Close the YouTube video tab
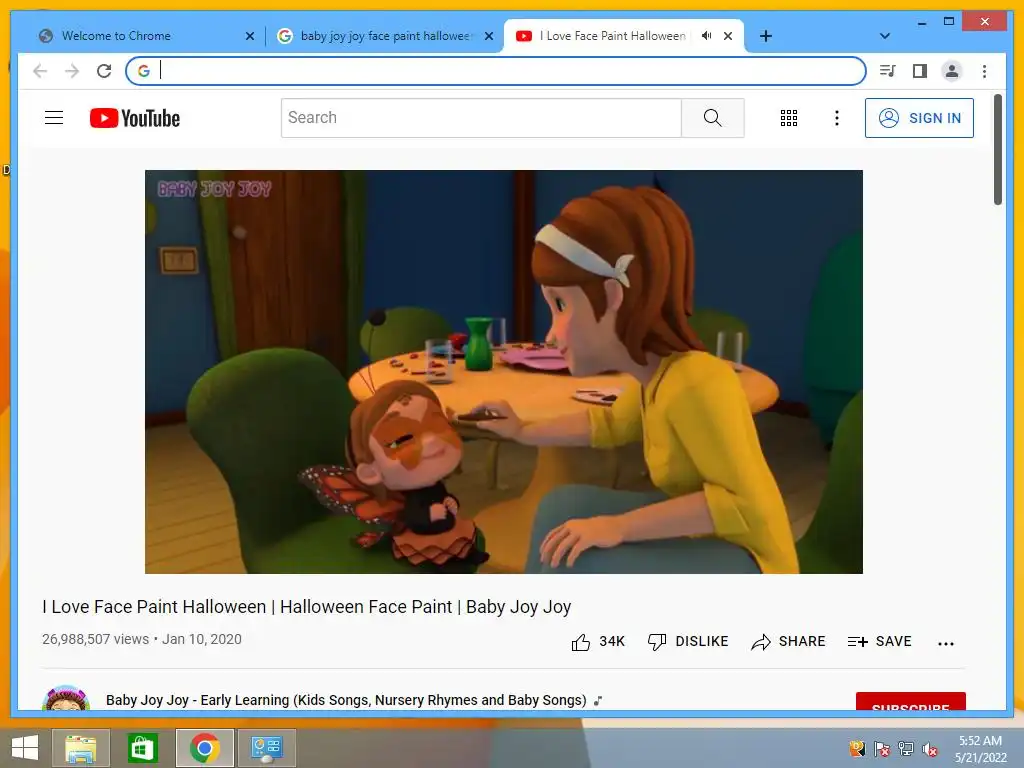Viewport: 1024px width, 768px height. (x=728, y=36)
